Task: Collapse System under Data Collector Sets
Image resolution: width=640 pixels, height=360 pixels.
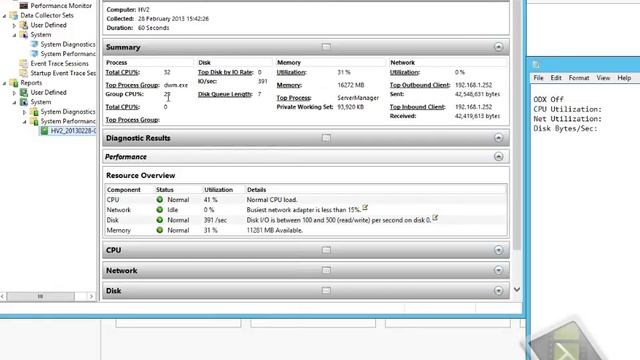Action: 15,35
